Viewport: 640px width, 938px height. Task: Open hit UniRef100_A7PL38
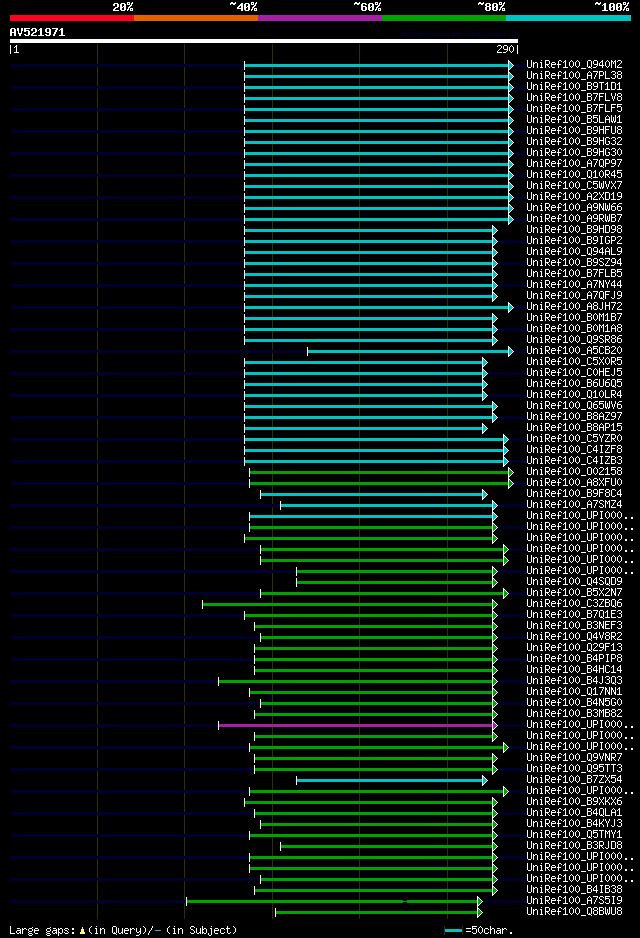pyautogui.click(x=574, y=75)
